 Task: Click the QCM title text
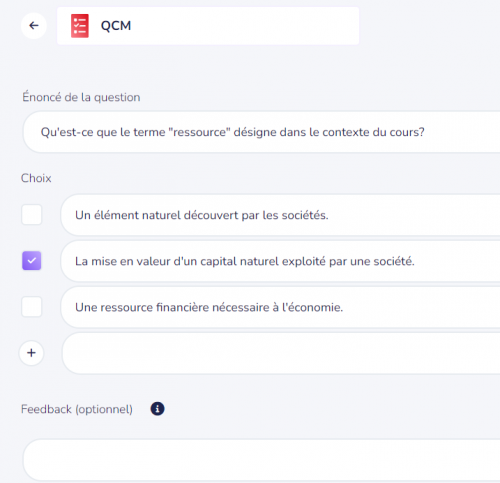pyautogui.click(x=116, y=26)
